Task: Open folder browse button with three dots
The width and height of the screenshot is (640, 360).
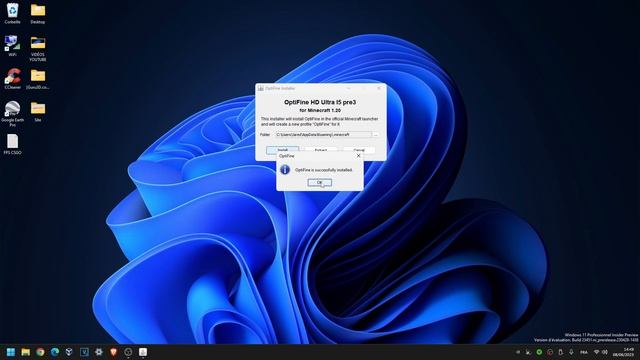Action: tap(376, 134)
